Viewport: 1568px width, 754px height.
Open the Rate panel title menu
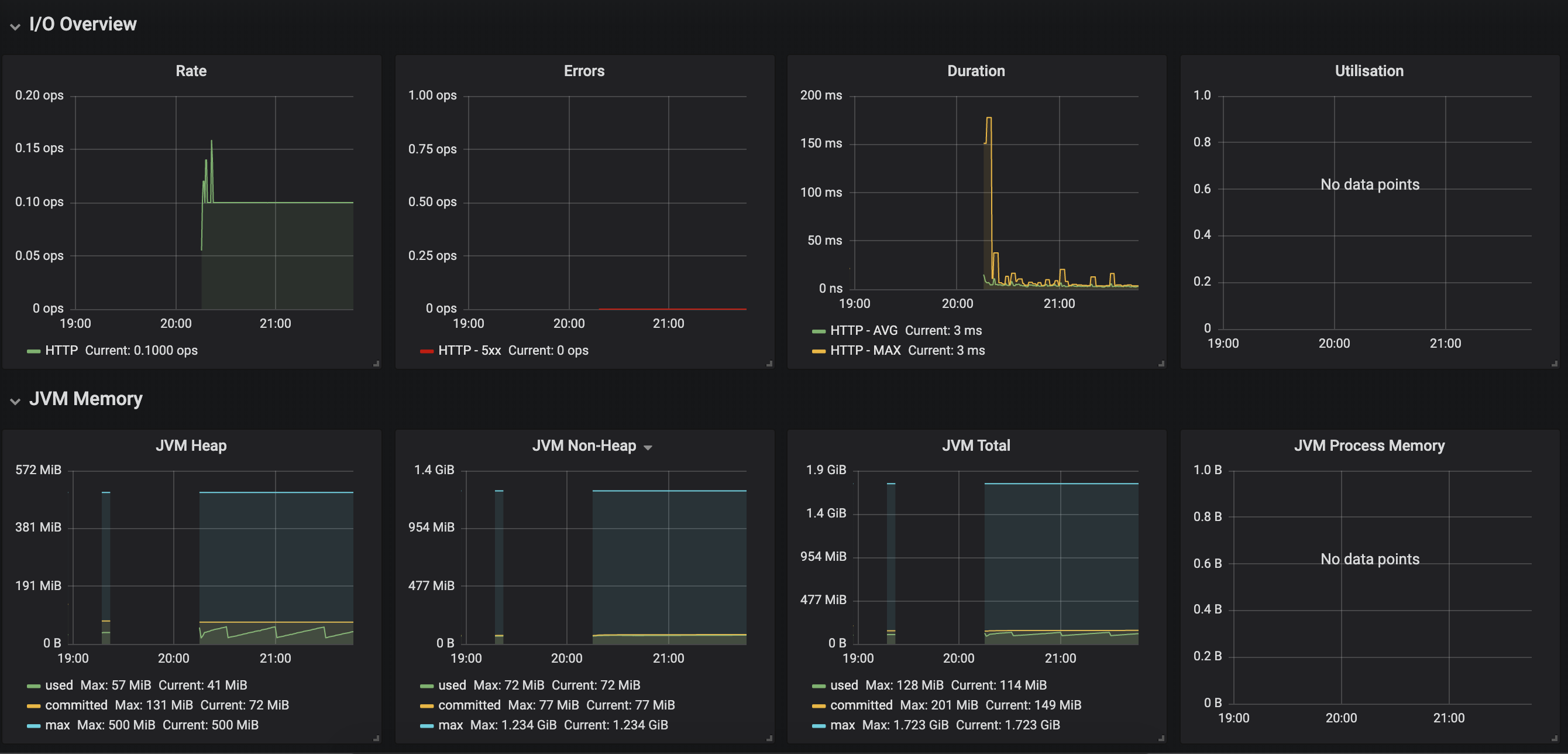point(191,71)
